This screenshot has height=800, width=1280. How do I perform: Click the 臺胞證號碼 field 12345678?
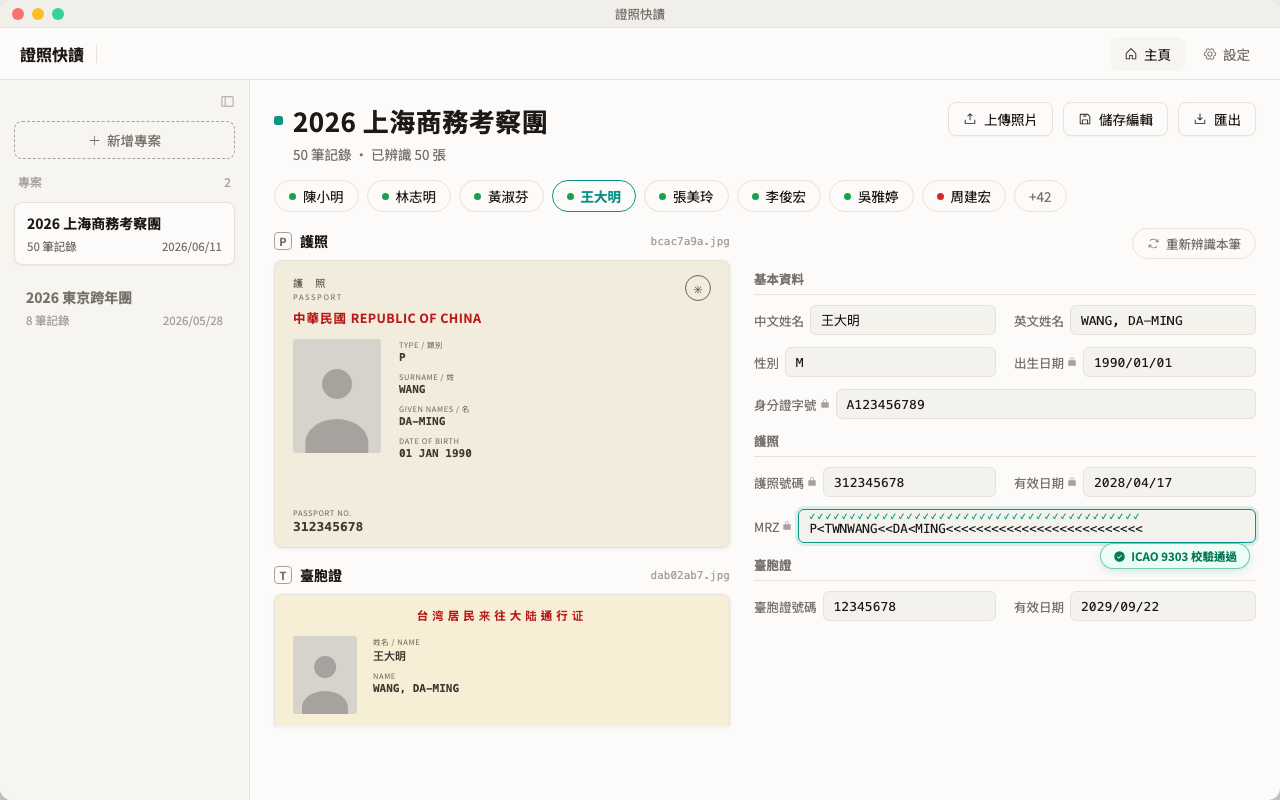(x=909, y=606)
